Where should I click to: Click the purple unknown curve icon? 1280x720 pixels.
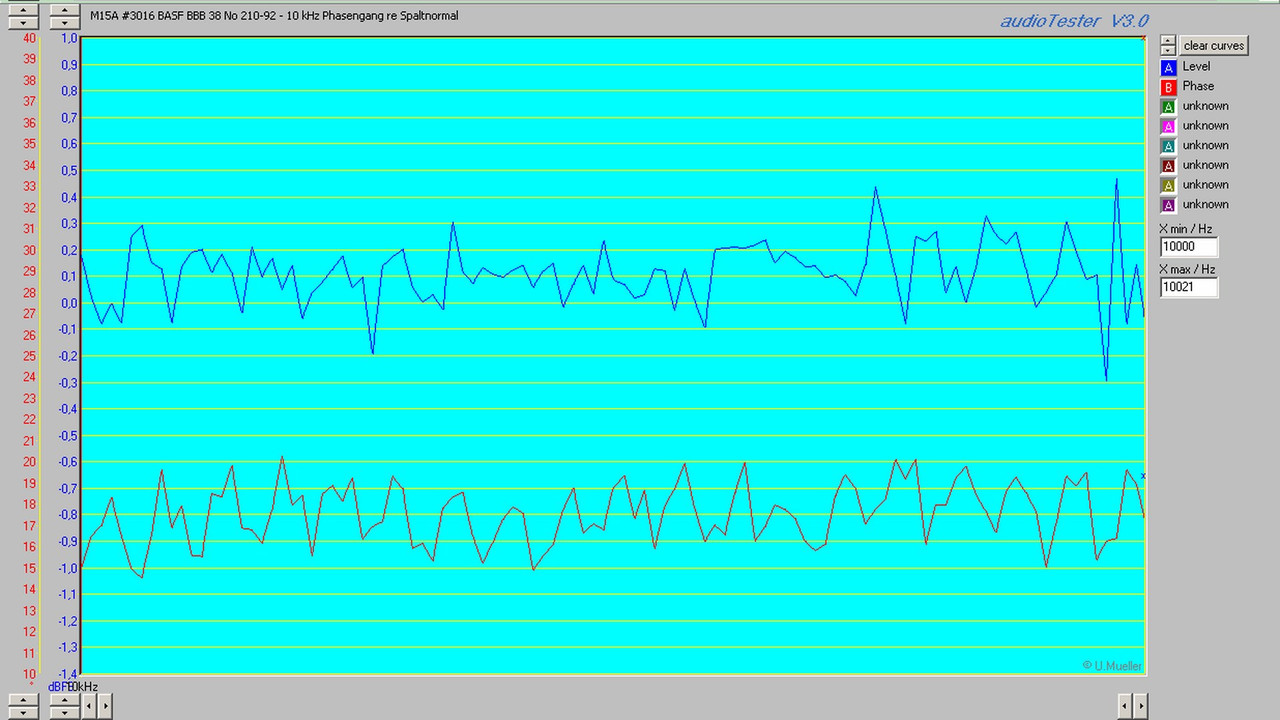coord(1168,205)
